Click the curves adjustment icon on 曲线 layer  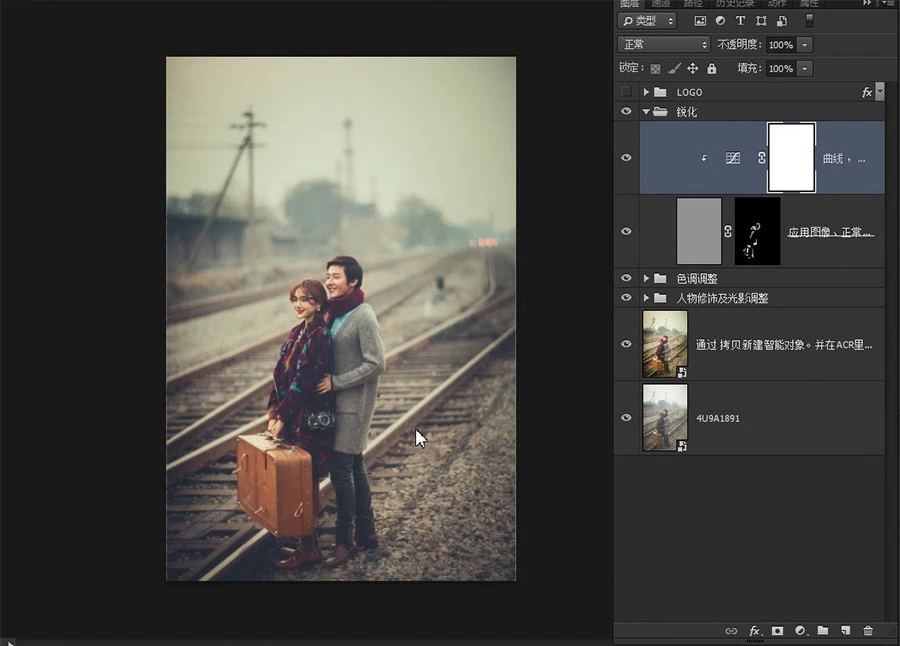733,158
